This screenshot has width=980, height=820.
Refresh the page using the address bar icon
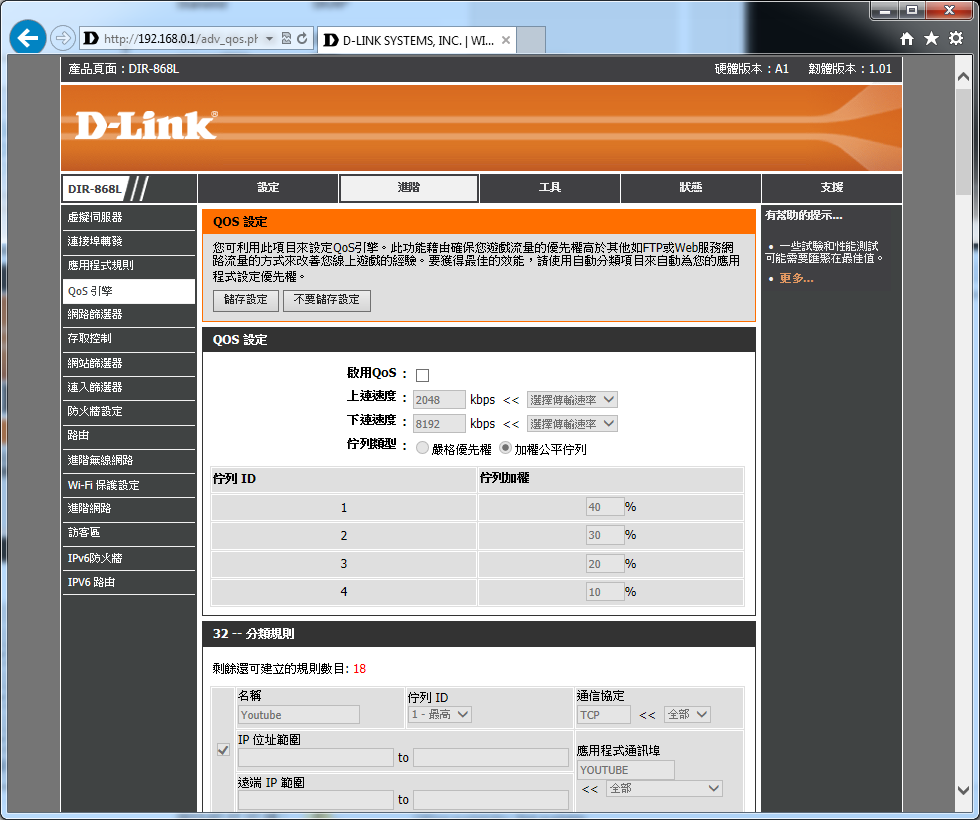pyautogui.click(x=302, y=39)
